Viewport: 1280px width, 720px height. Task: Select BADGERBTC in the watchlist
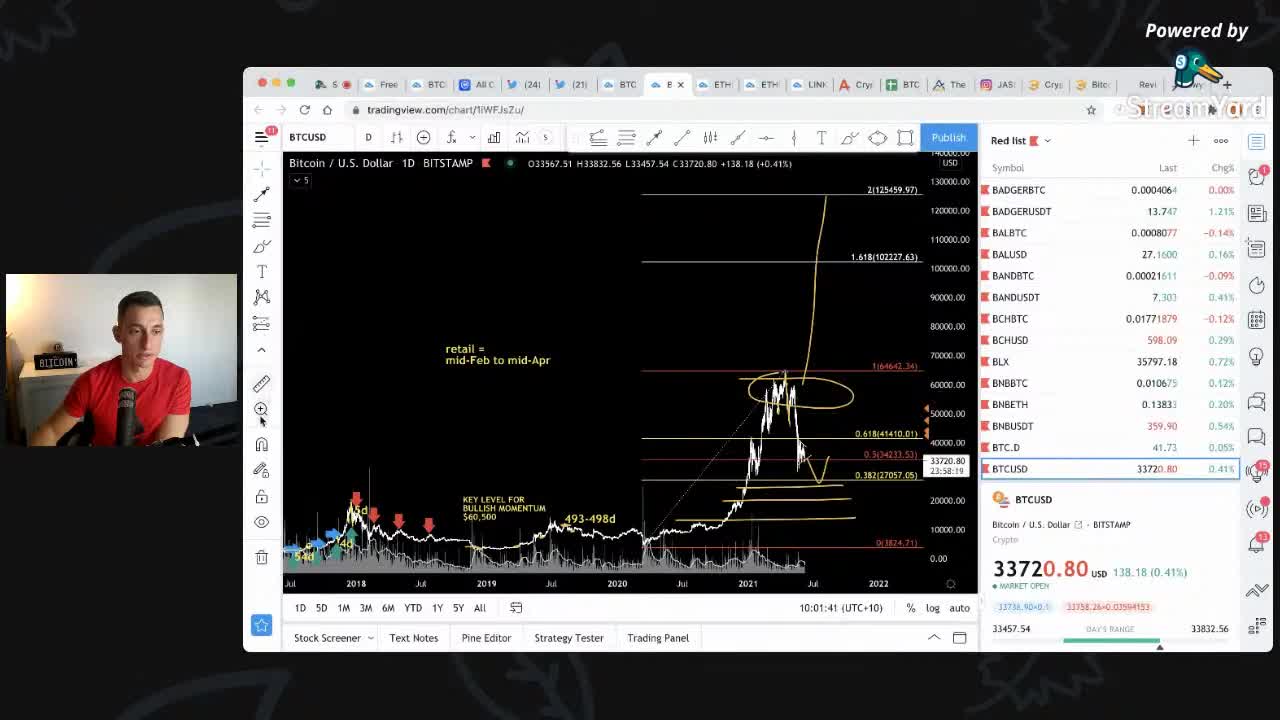[1109, 190]
